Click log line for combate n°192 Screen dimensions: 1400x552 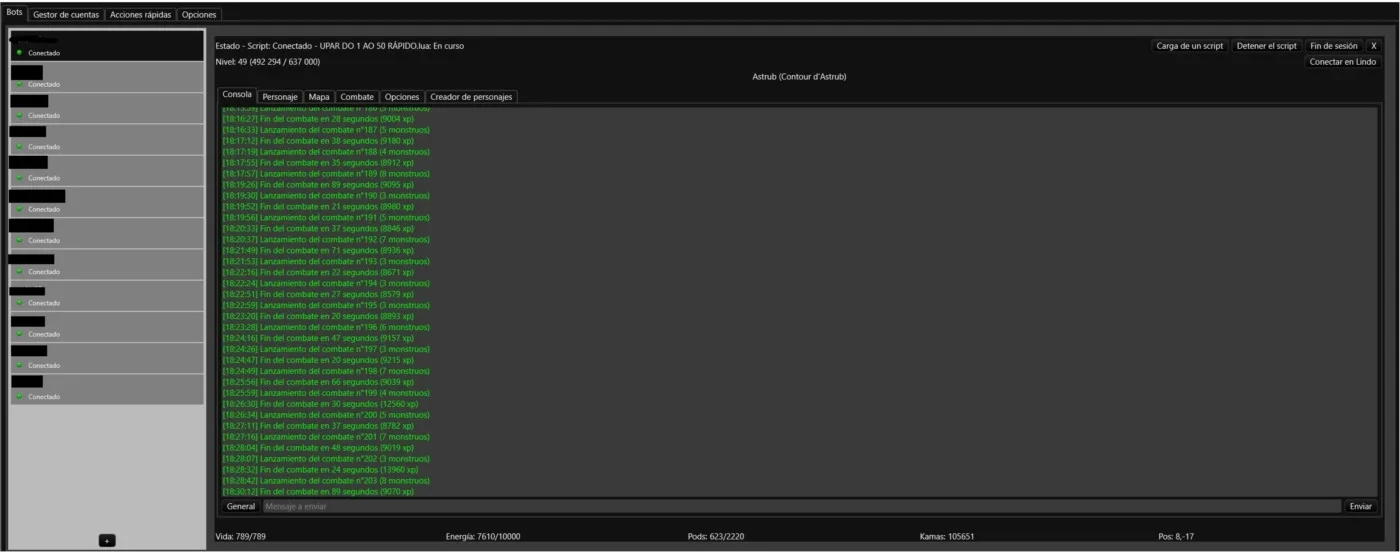click(326, 240)
